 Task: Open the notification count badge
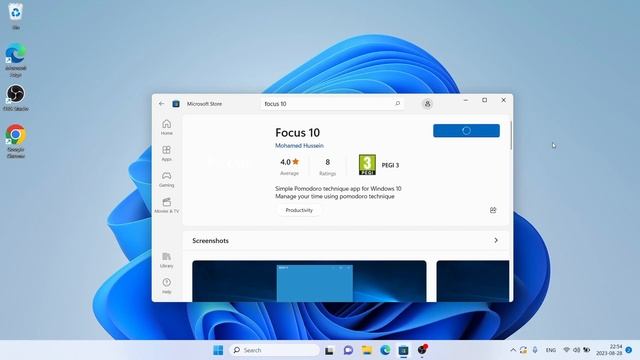[x=629, y=350]
